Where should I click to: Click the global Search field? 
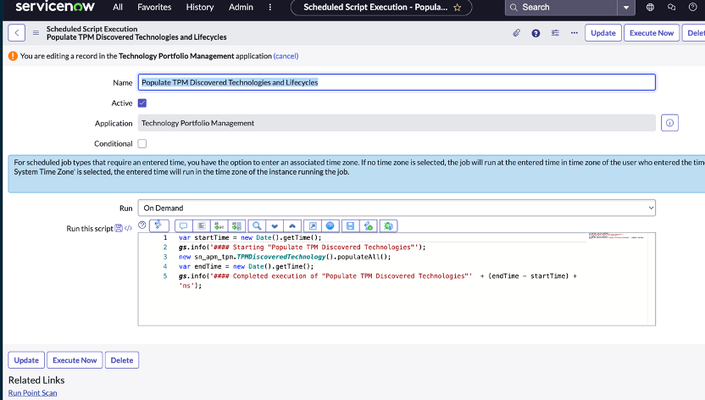[x=561, y=7]
